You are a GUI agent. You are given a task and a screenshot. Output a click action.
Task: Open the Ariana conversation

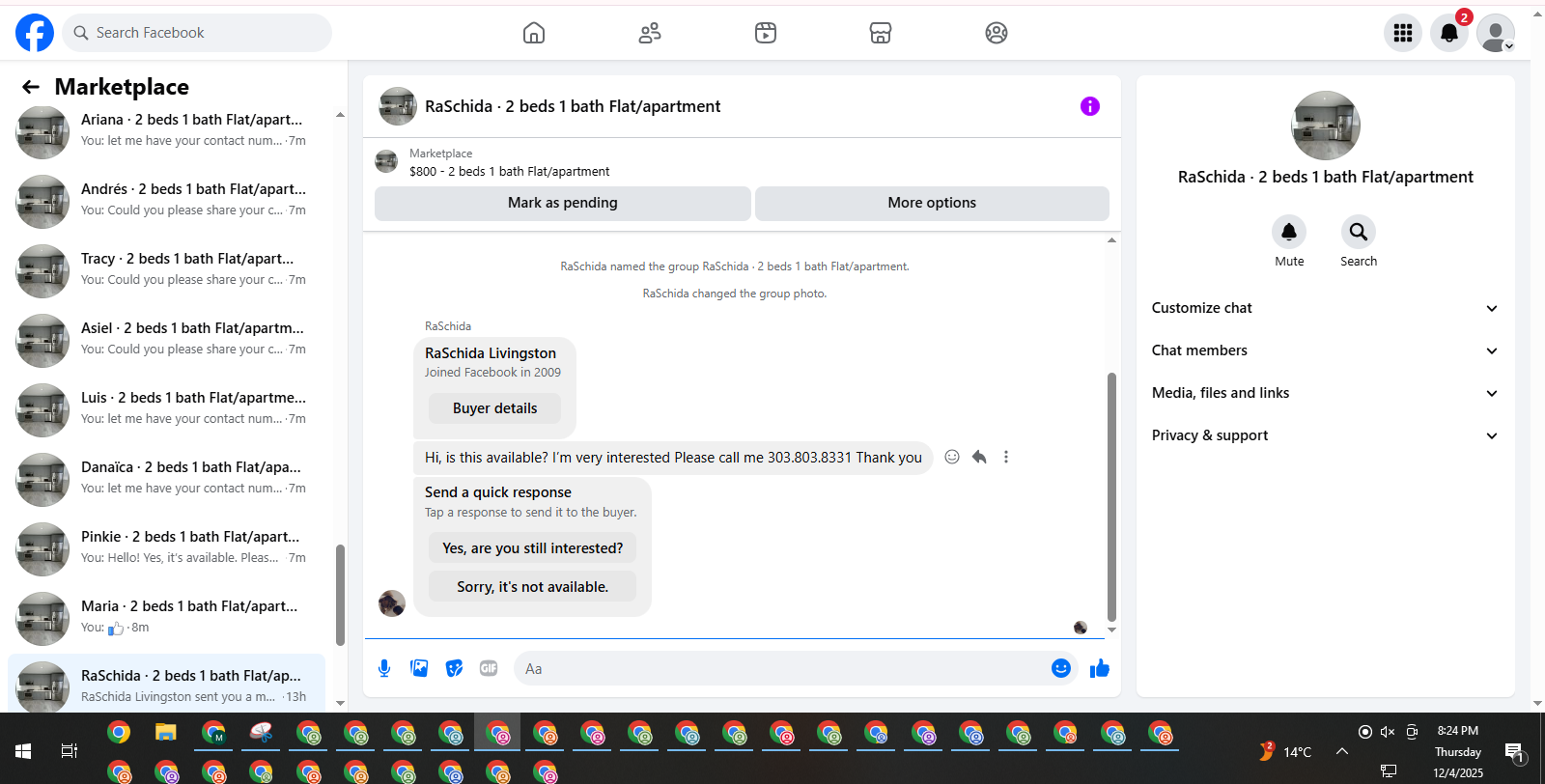[166, 132]
